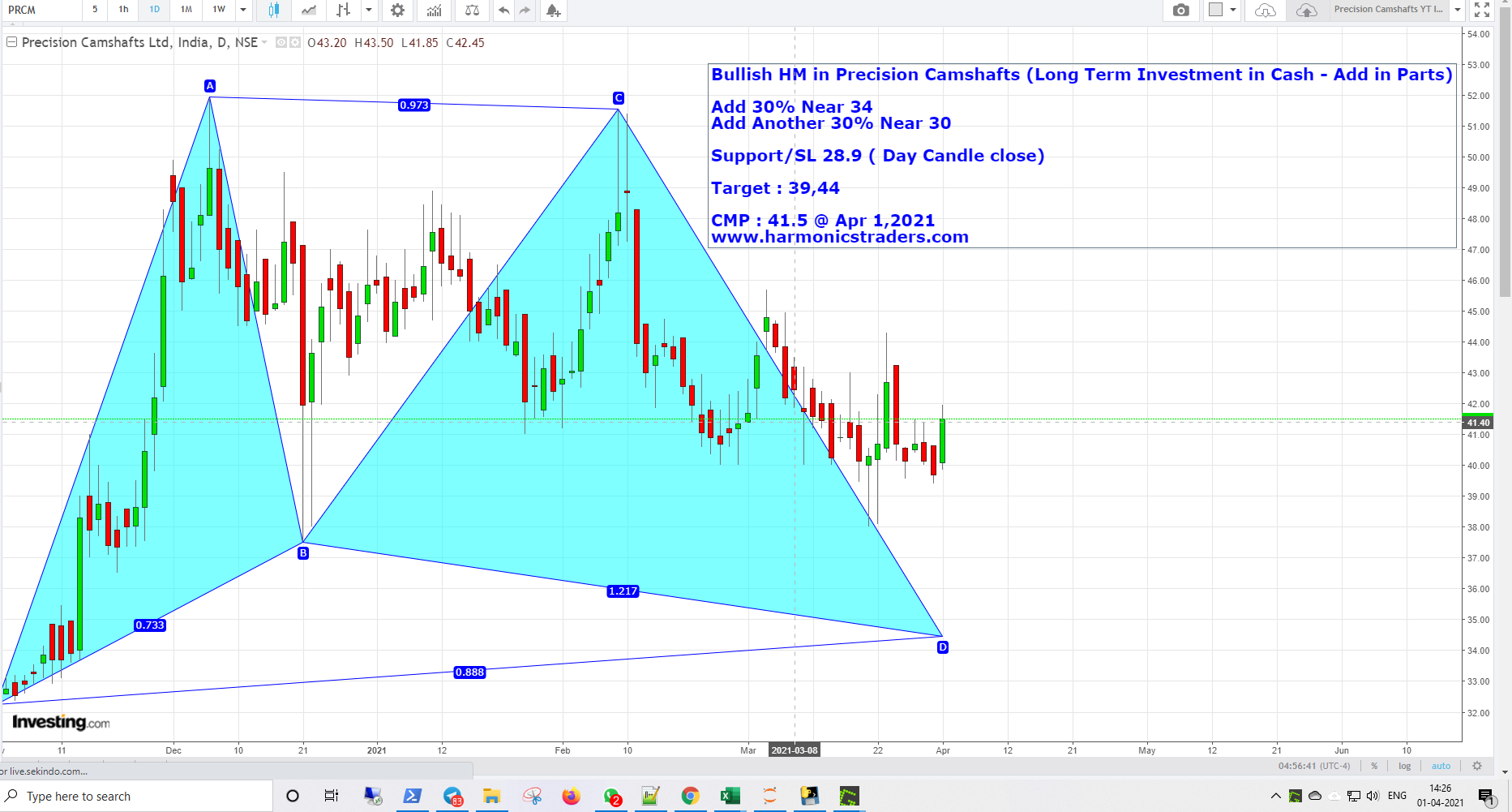Screen dimensions: 1512x812
Task: Select the 1W timeframe tab
Action: [219, 10]
